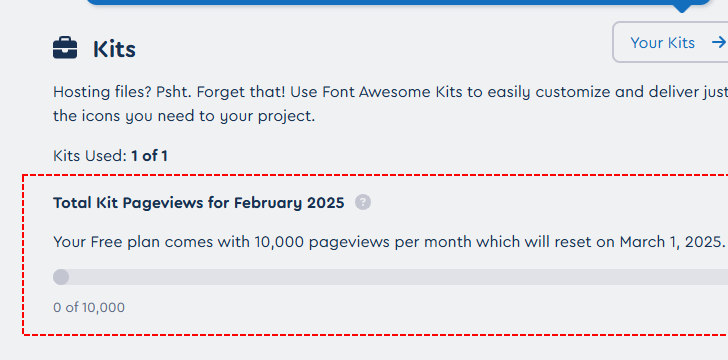
Task: Click the arrow inside Your Kits button
Action: click(x=719, y=42)
